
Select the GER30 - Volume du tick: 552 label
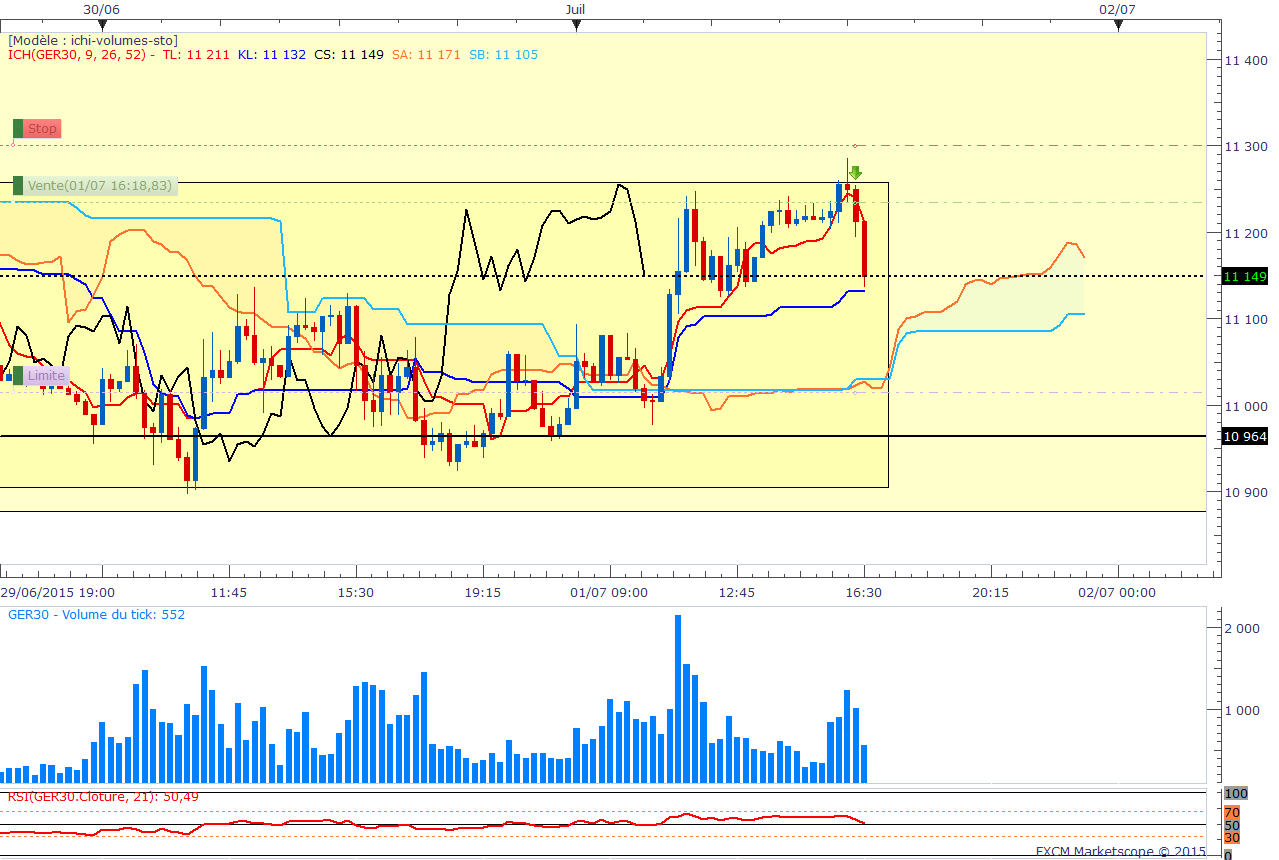[96, 615]
